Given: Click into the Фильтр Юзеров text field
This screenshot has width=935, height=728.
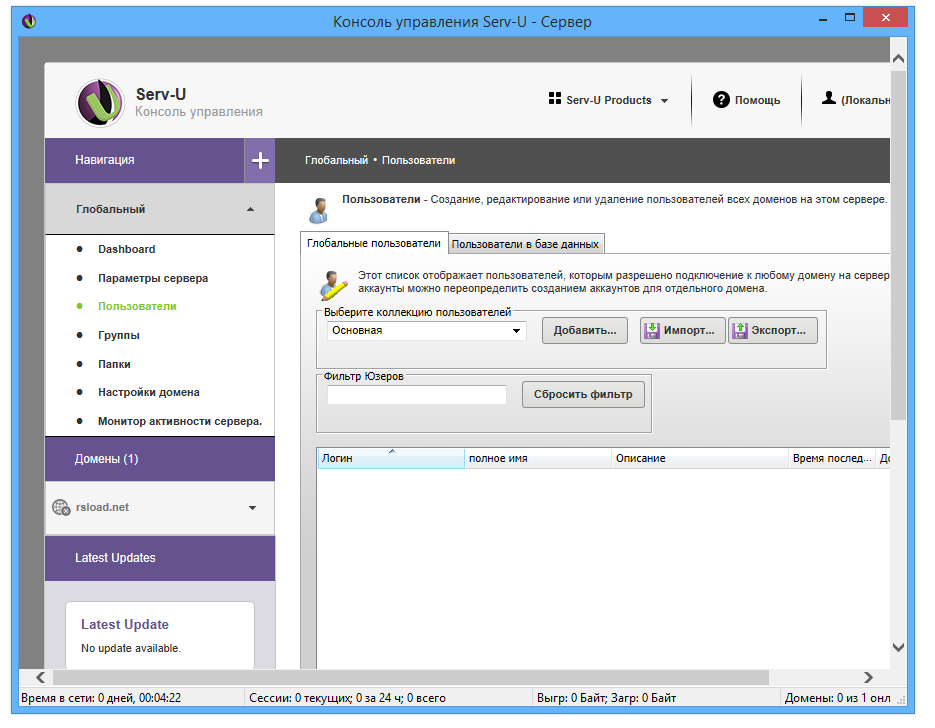Looking at the screenshot, I should pos(417,395).
